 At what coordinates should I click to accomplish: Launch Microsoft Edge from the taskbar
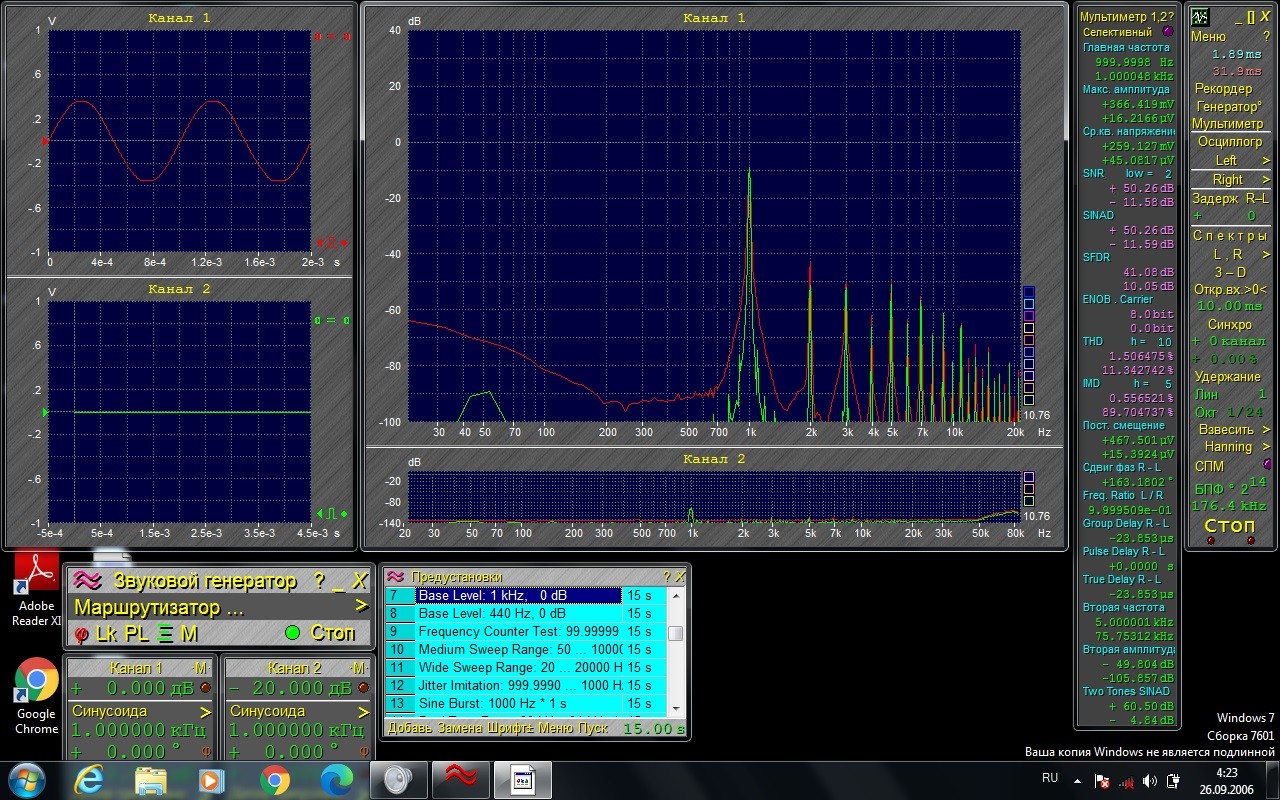[x=337, y=779]
